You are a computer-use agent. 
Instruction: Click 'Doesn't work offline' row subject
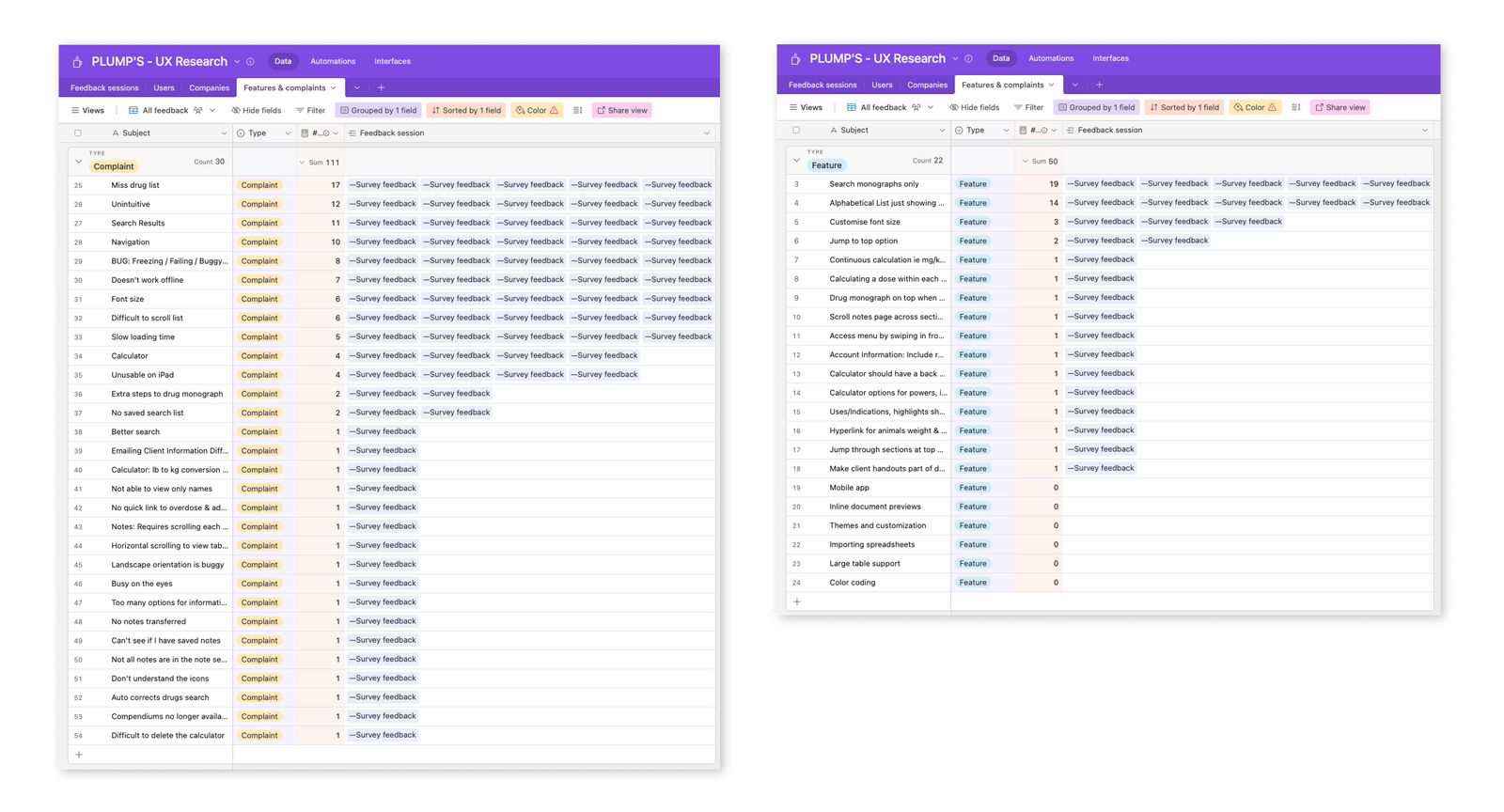click(148, 280)
